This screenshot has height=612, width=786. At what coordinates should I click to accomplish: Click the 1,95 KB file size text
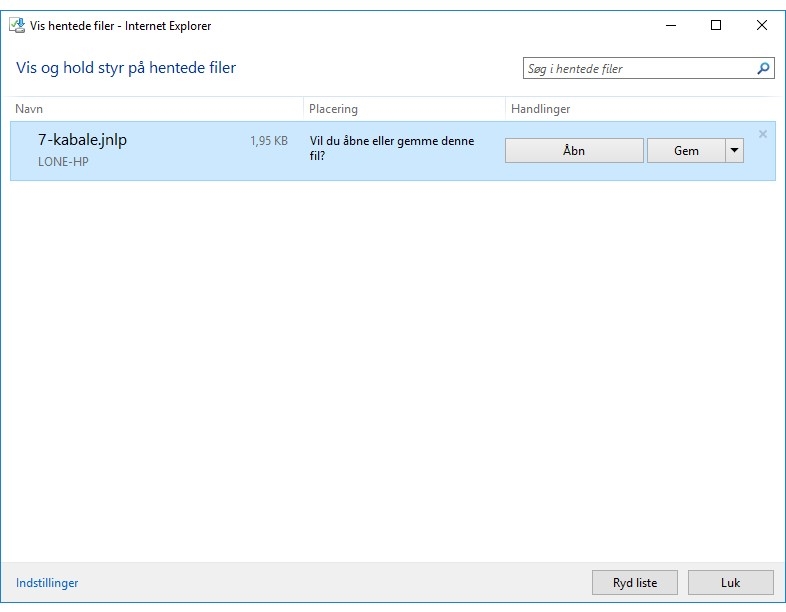point(268,142)
